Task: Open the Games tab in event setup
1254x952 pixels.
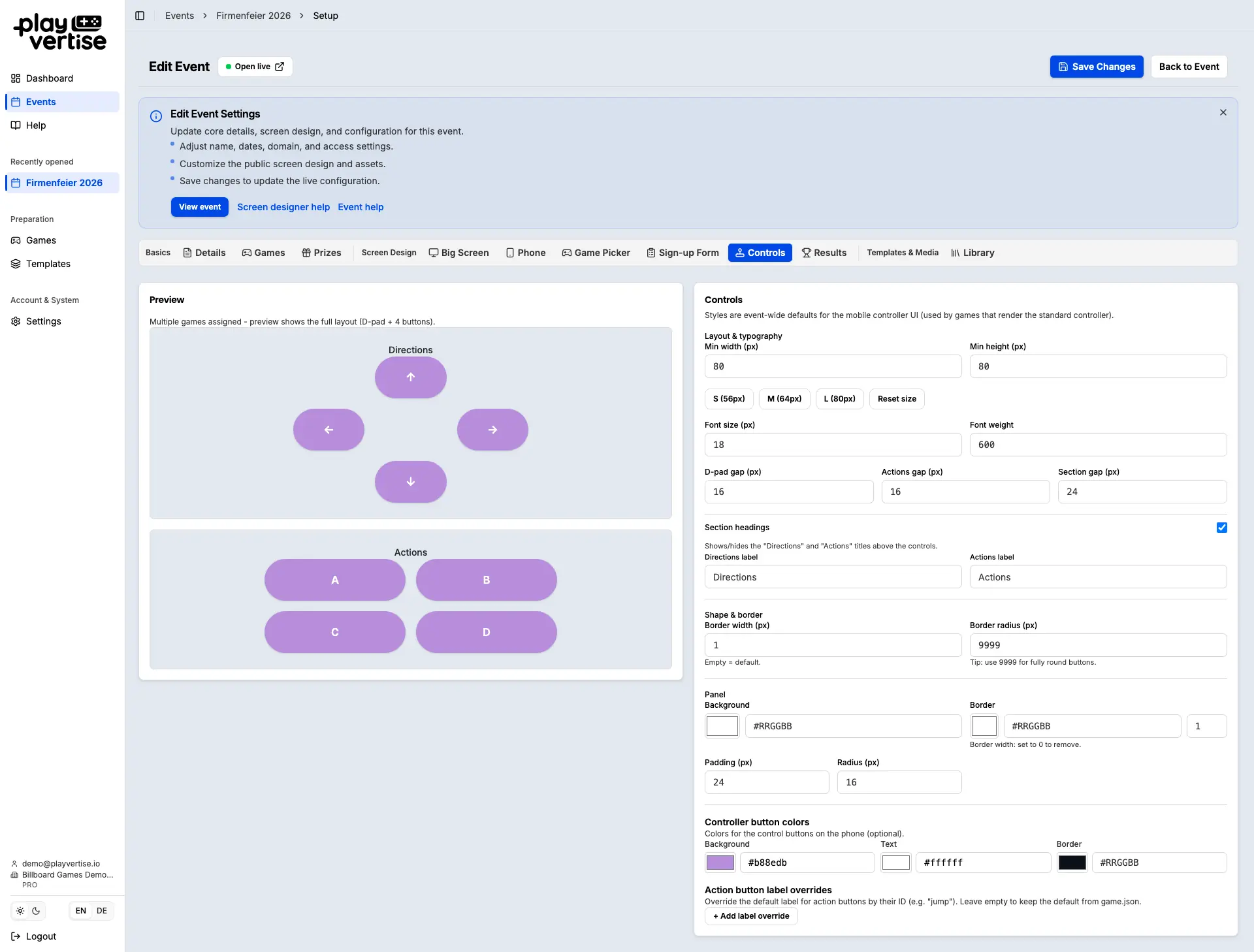Action: (x=263, y=253)
